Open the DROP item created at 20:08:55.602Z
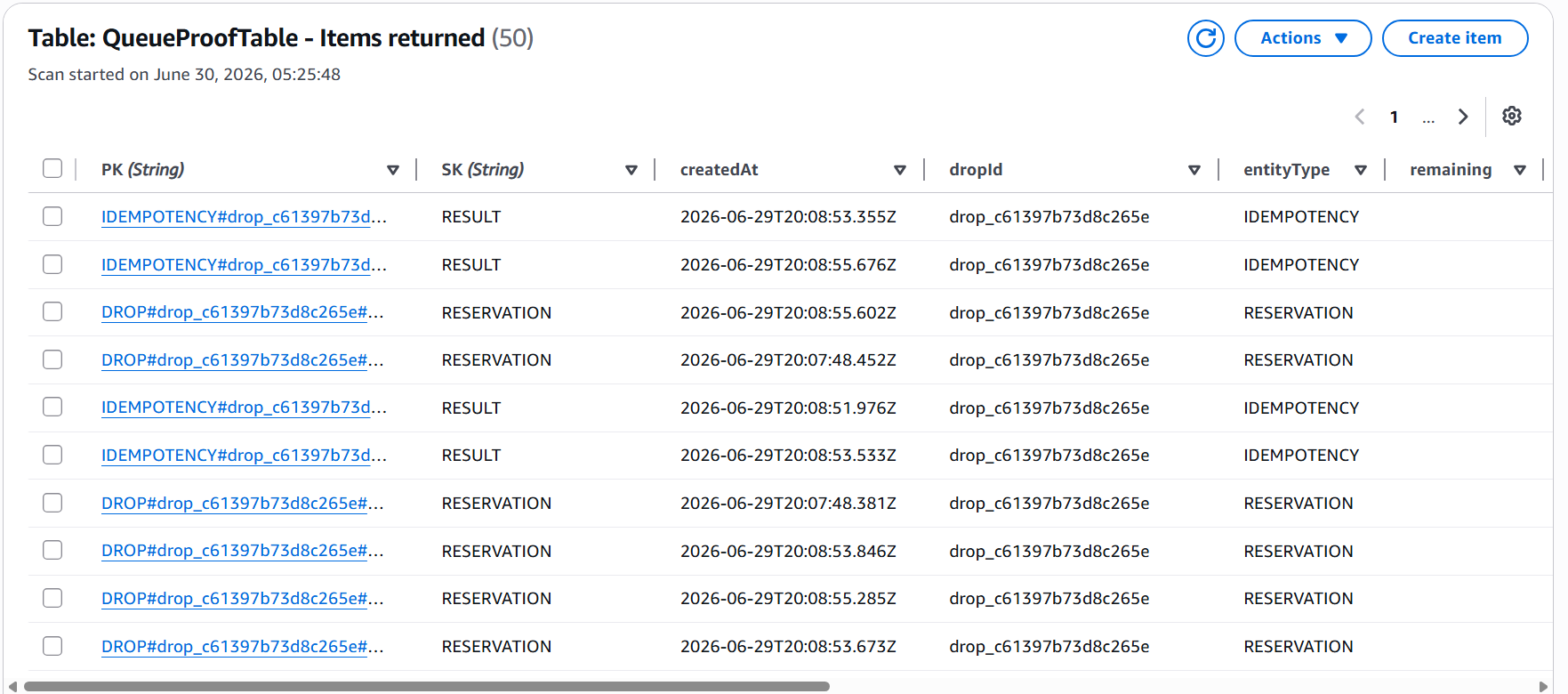This screenshot has height=694, width=1568. coord(243,312)
